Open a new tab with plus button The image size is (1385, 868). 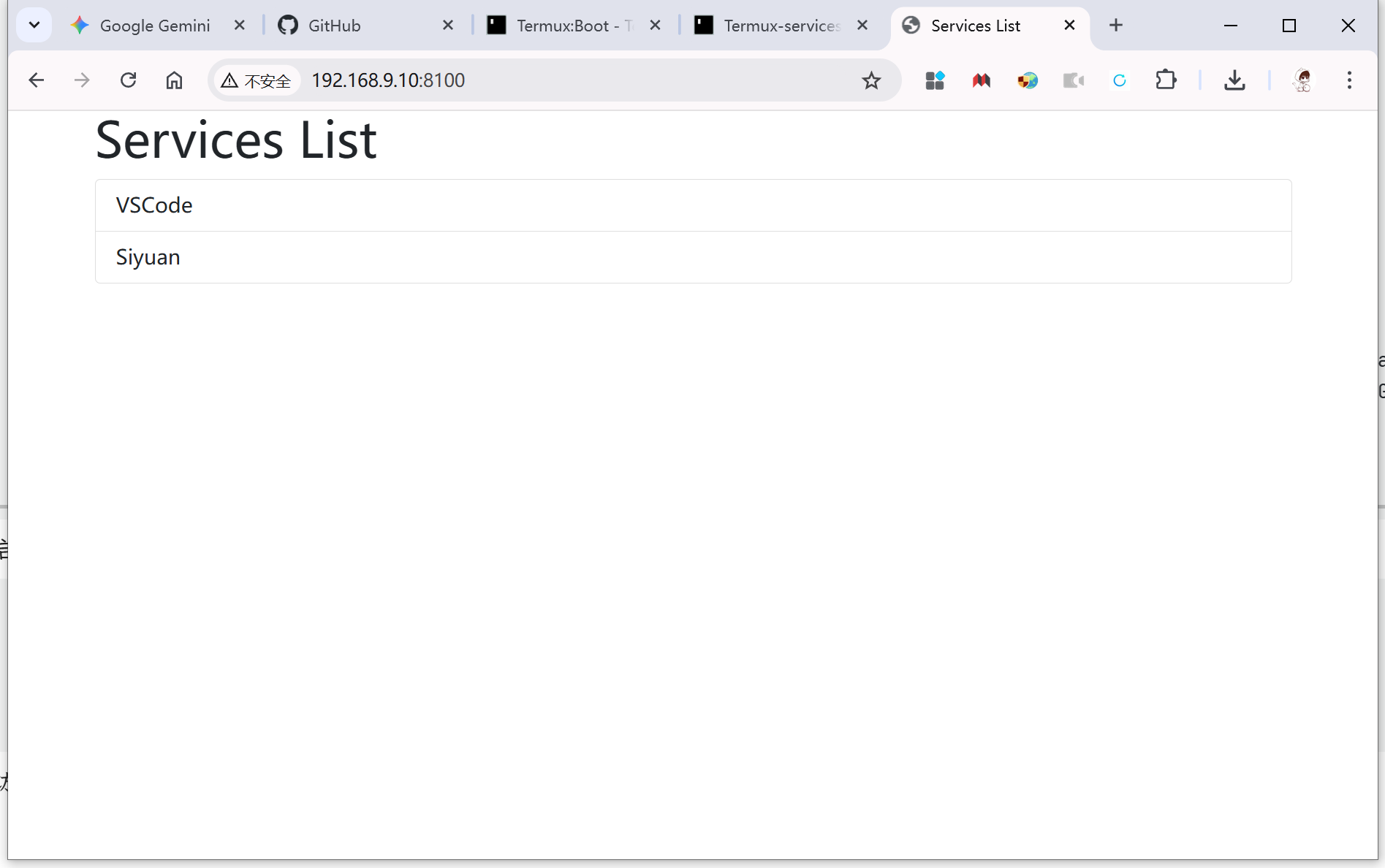[x=1116, y=26]
